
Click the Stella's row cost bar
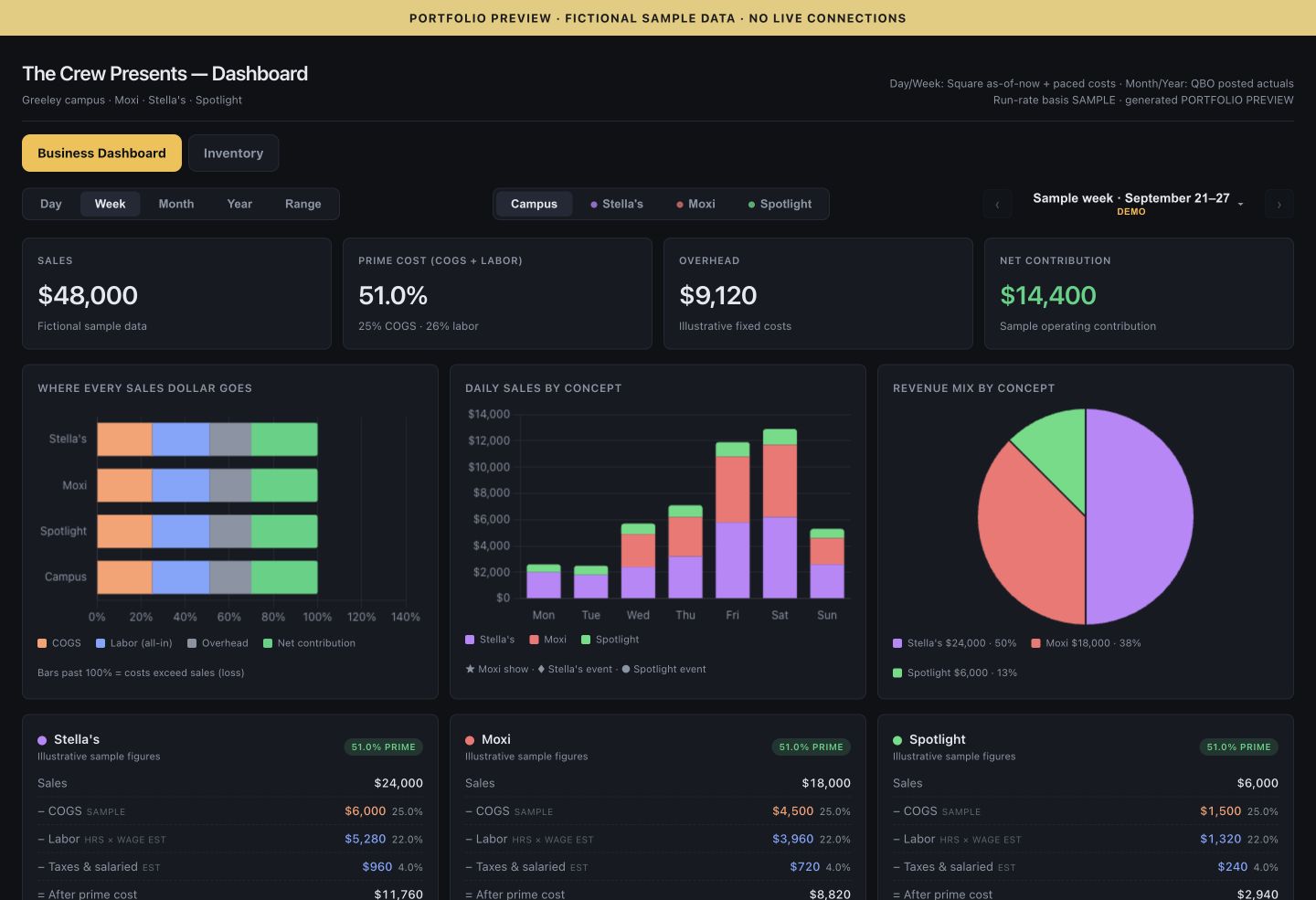pyautogui.click(x=207, y=439)
